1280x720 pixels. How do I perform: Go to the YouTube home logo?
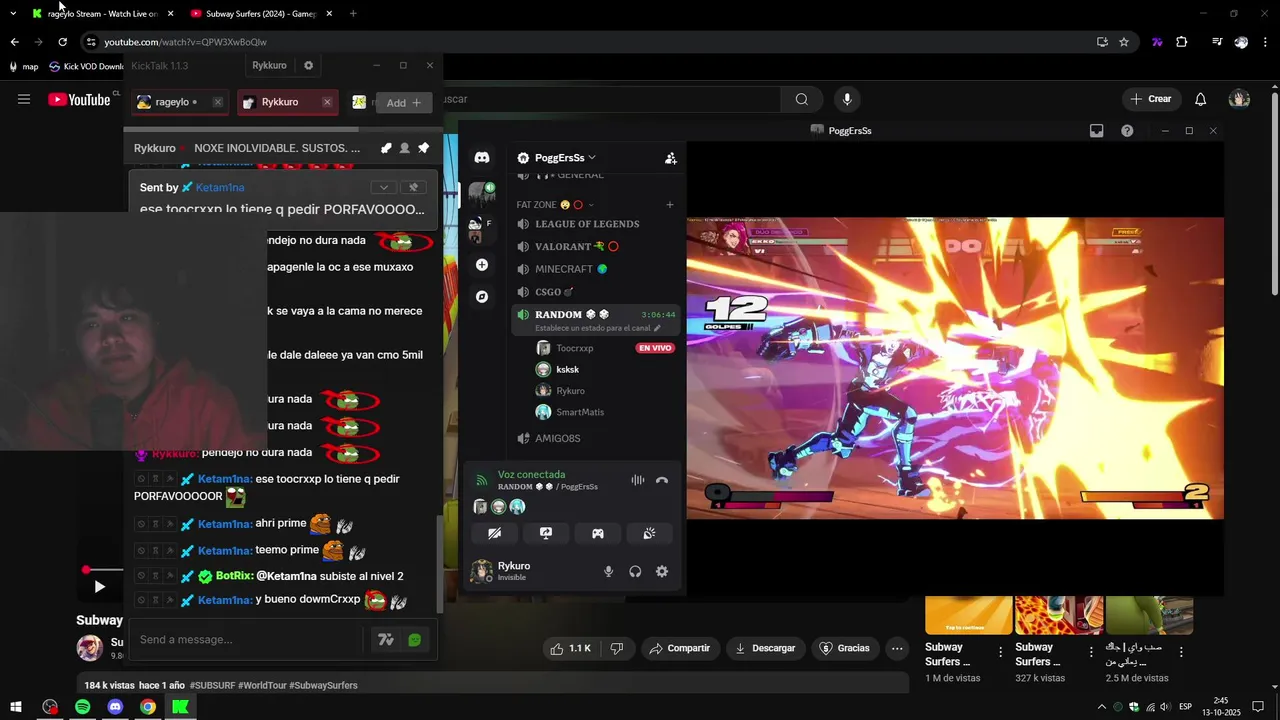click(80, 99)
